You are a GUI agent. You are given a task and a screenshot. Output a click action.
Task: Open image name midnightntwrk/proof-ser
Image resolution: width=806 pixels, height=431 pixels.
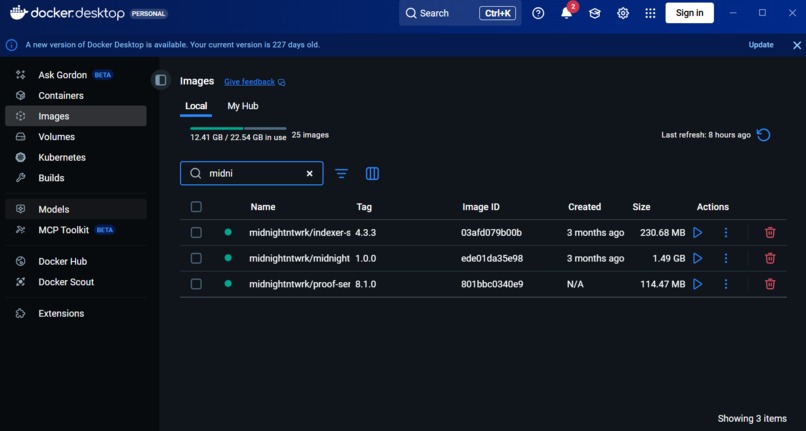[x=300, y=284]
